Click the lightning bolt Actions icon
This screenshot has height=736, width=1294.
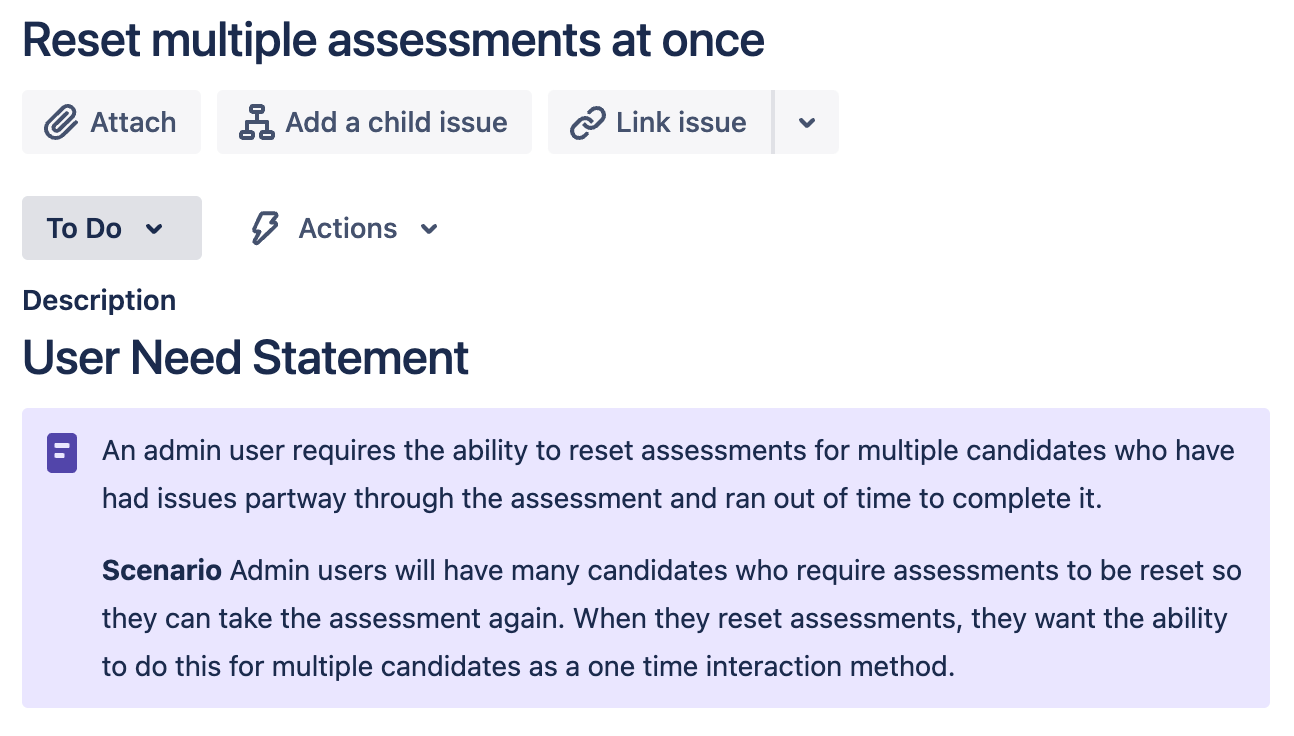click(x=264, y=229)
